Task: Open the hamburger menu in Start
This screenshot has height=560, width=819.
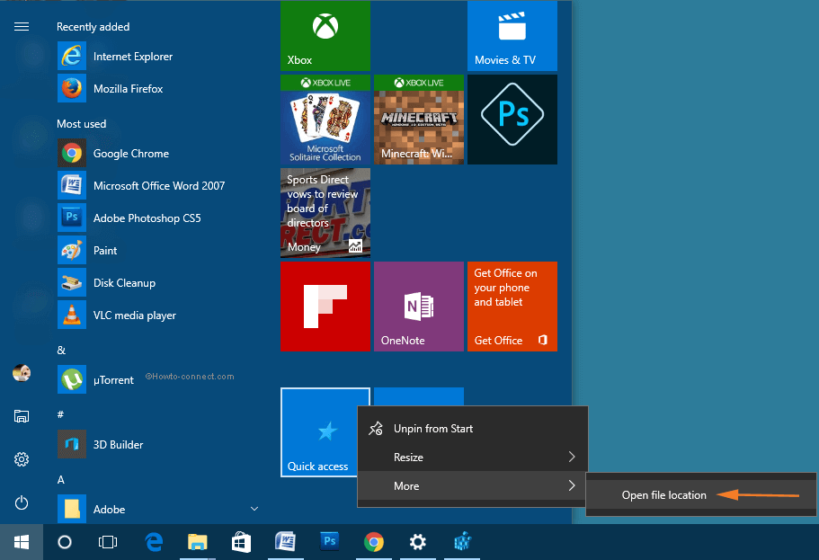Action: pos(21,27)
